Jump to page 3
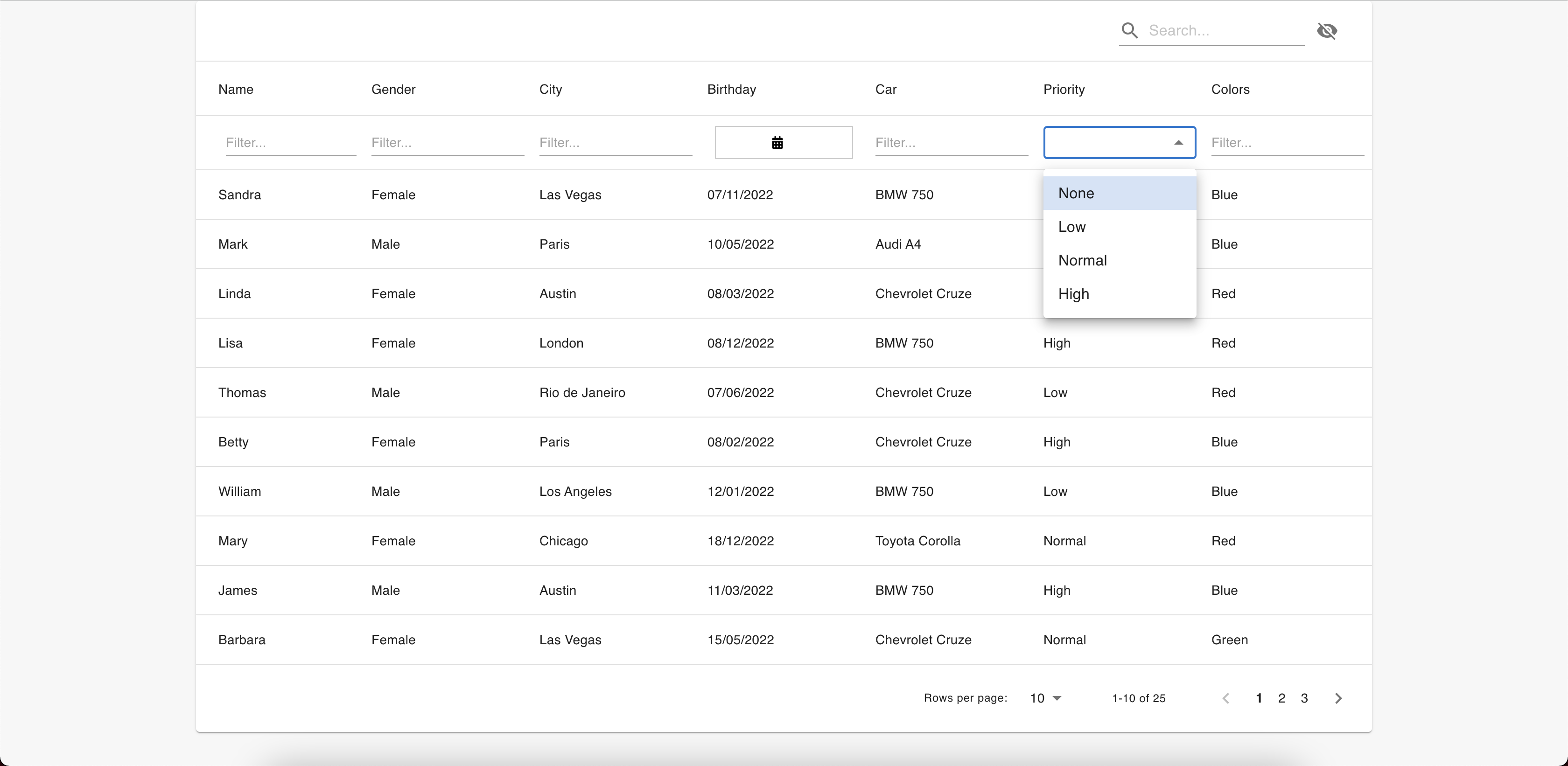The width and height of the screenshot is (1568, 766). pos(1304,698)
